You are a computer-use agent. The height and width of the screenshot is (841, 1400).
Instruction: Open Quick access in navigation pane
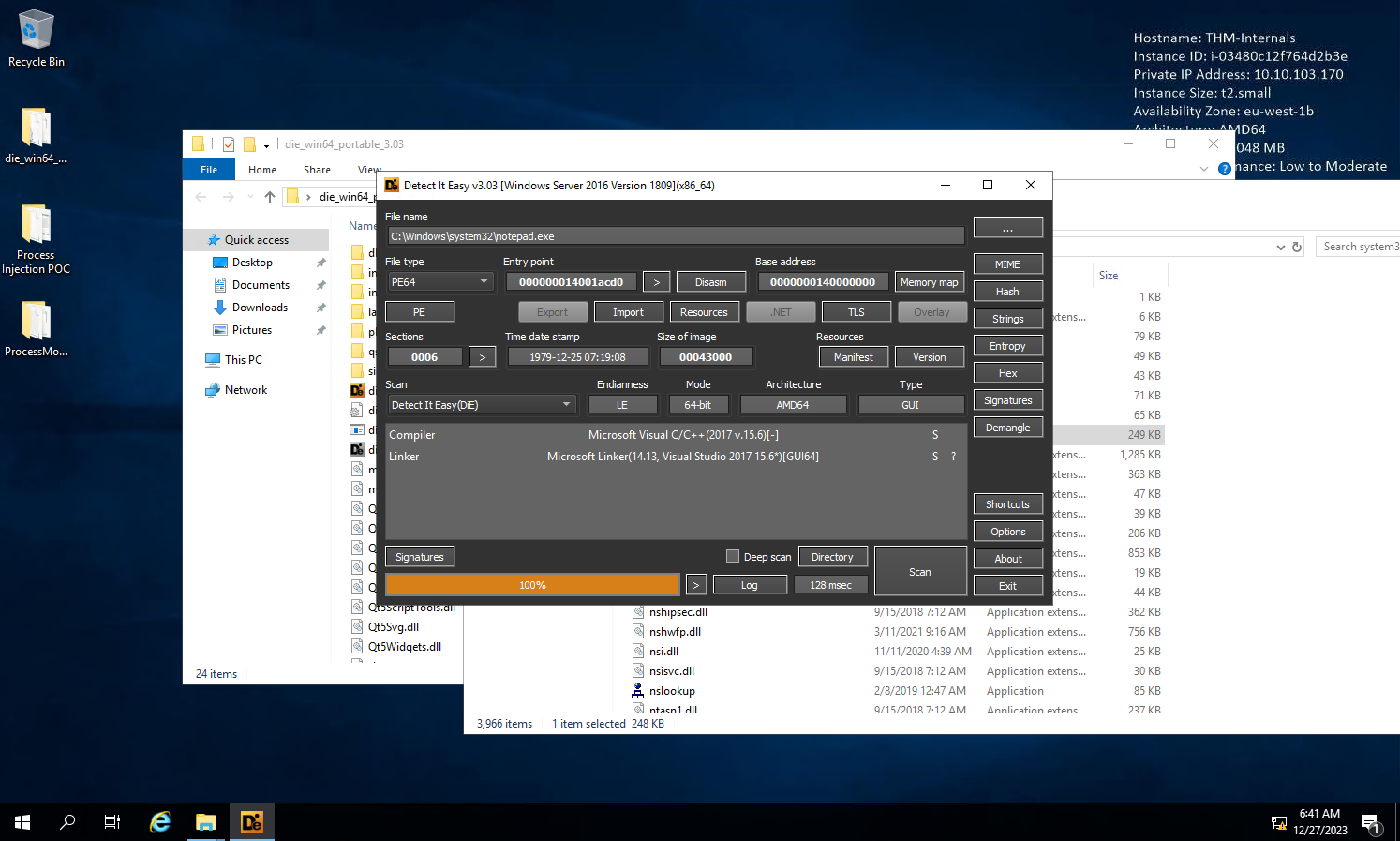tap(256, 240)
